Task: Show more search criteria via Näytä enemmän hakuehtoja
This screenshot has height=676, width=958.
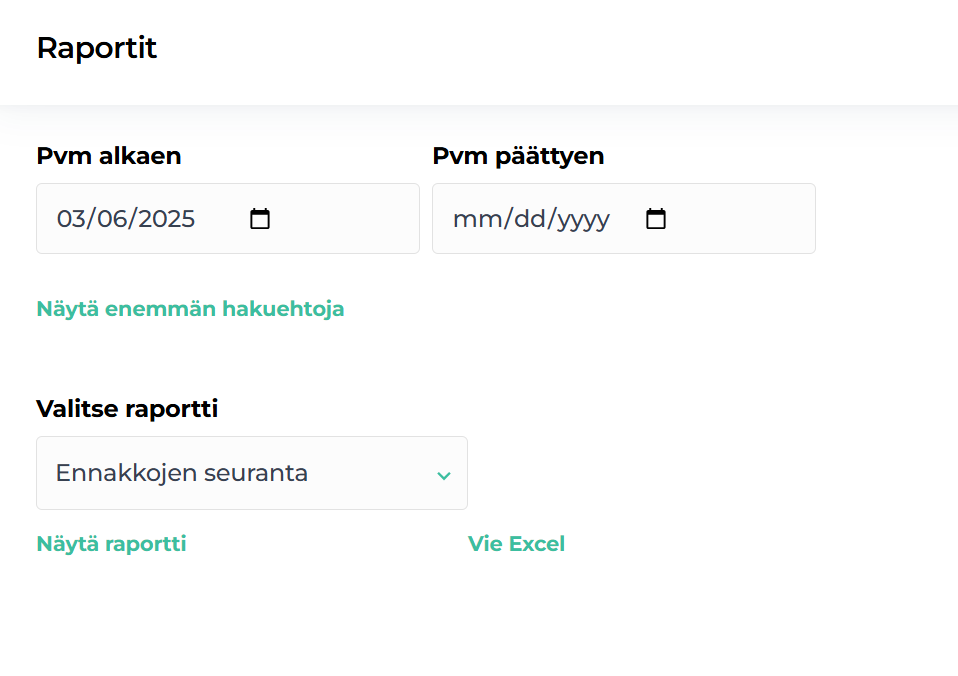Action: (x=189, y=309)
